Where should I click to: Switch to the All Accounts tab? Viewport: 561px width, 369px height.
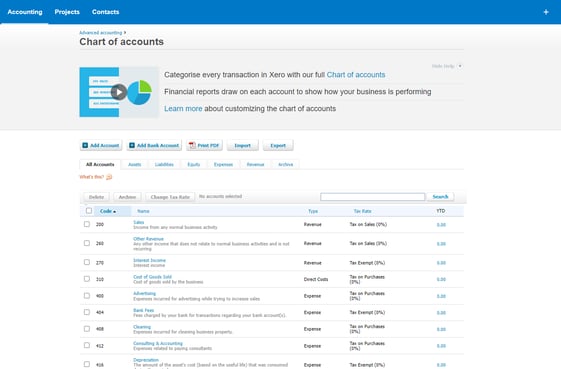pos(100,164)
